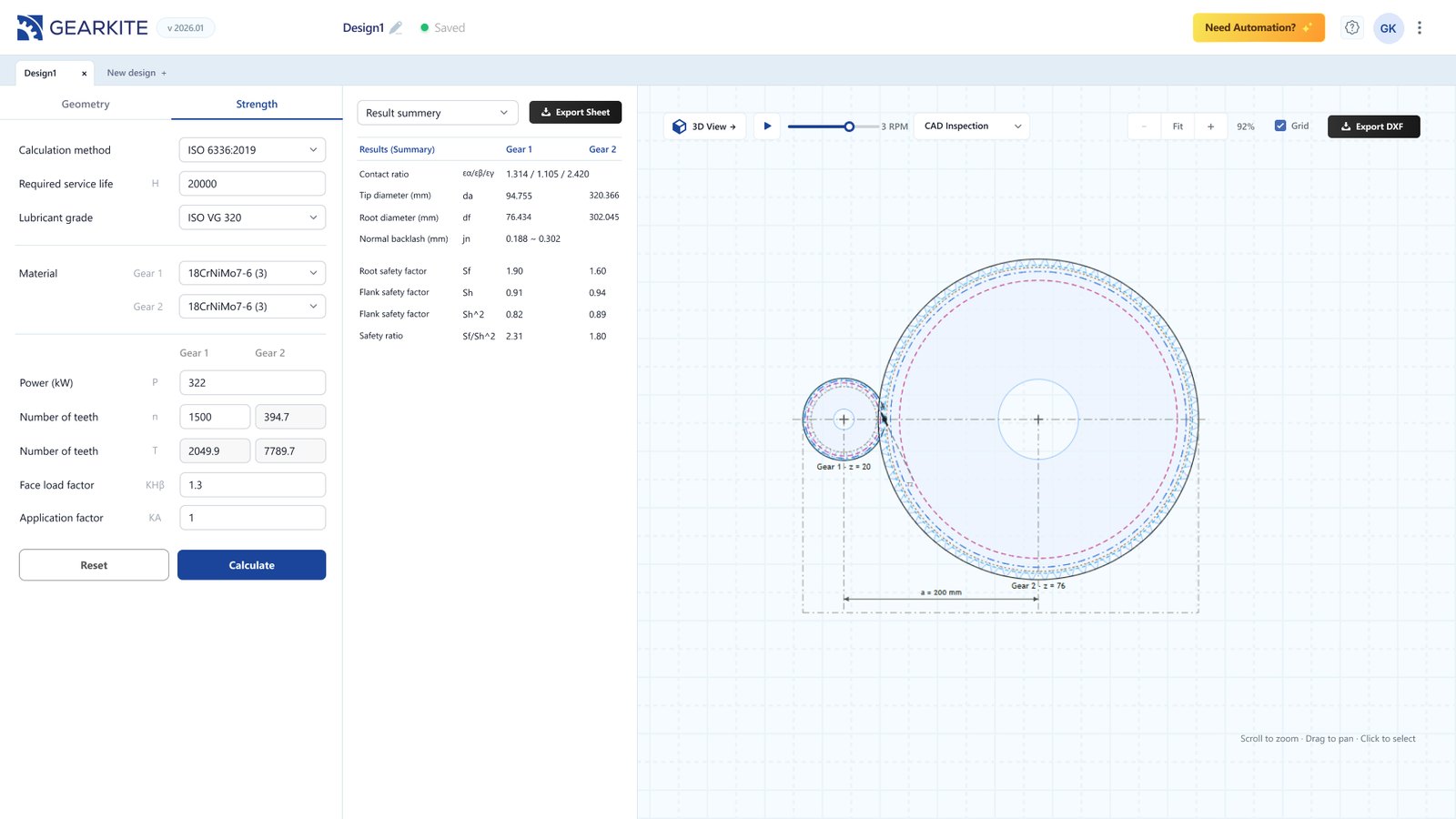Click the Gear 1 torque field 2049.9
Image resolution: width=1456 pixels, height=819 pixels.
click(215, 451)
